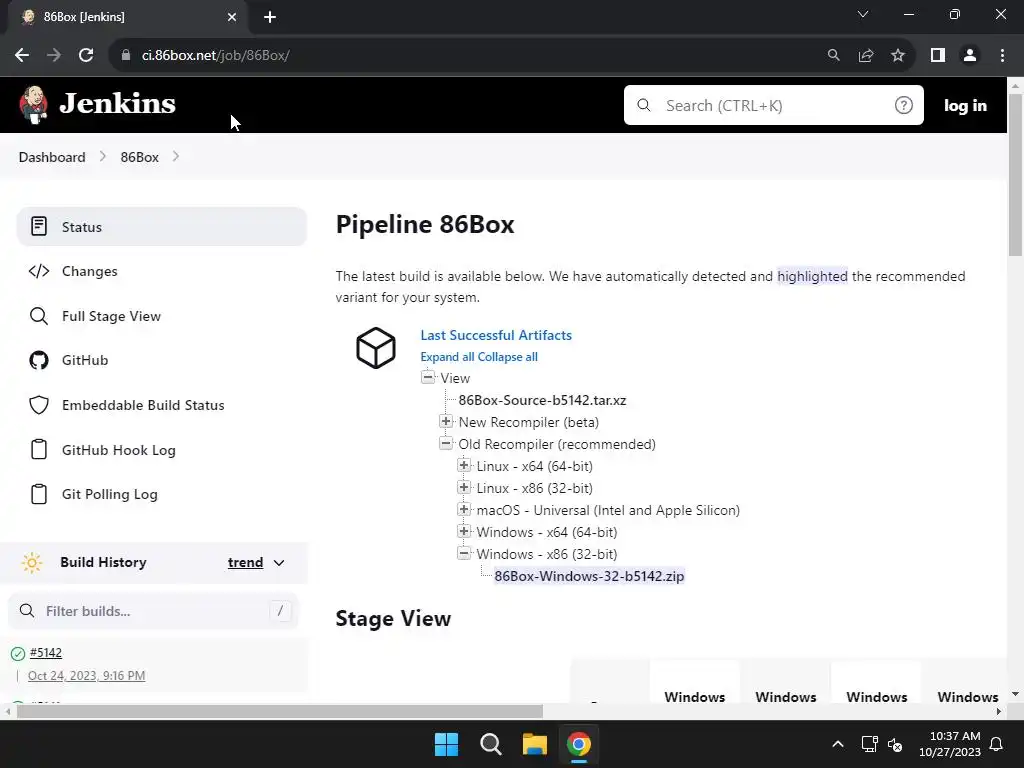Viewport: 1024px width, 768px height.
Task: Open Git Polling Log sidebar item
Action: 161,494
